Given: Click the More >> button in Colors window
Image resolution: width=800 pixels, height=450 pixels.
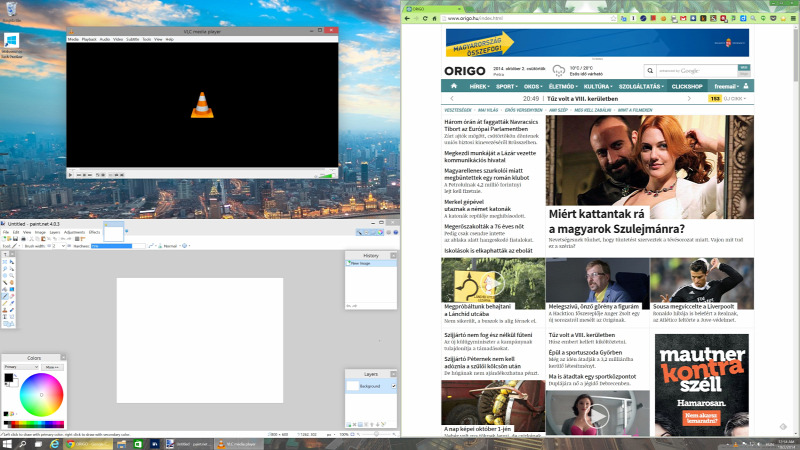Looking at the screenshot, I should point(52,367).
